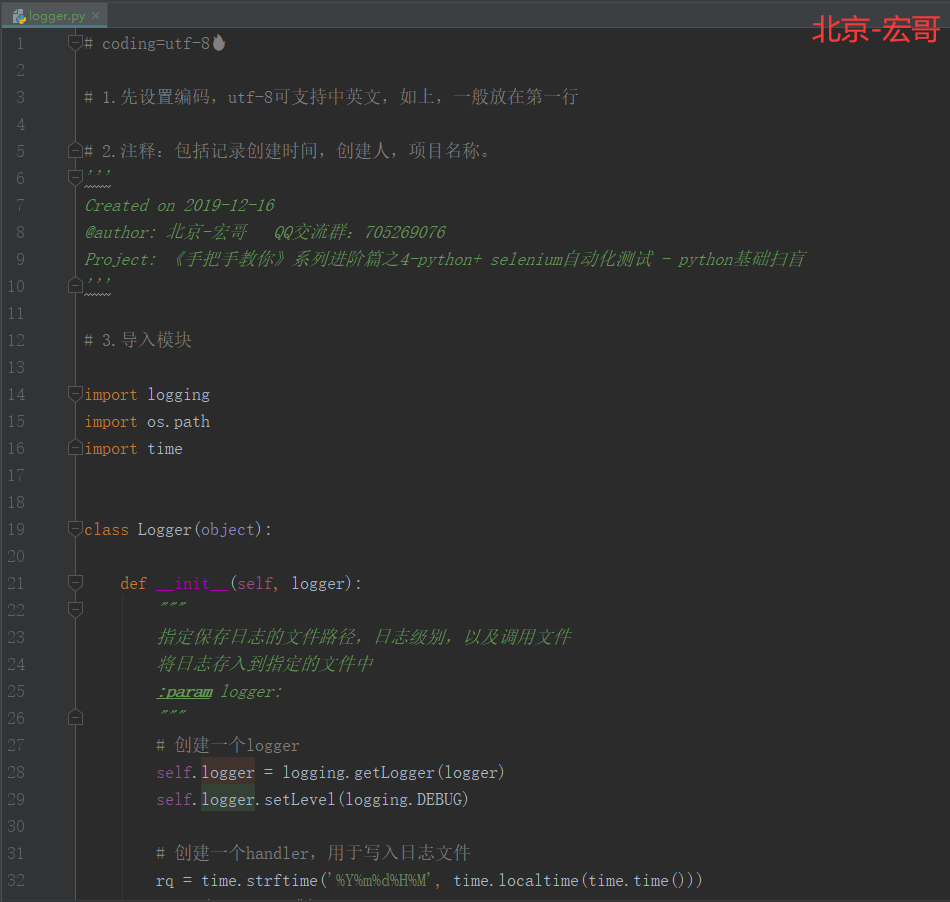Click the '# 2.注释' comment on line 5

click(x=288, y=151)
